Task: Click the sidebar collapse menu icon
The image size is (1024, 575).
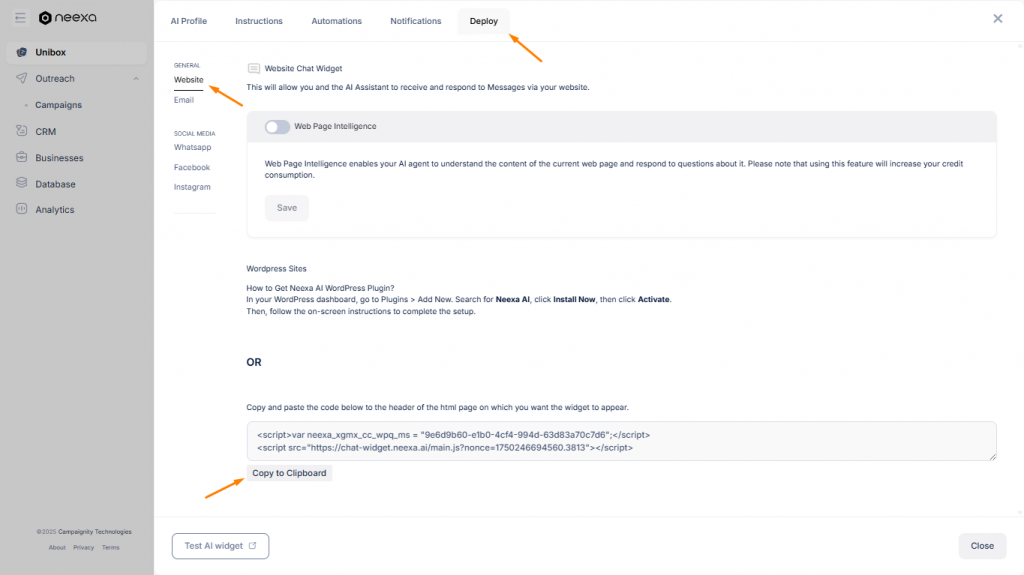Action: 20,18
